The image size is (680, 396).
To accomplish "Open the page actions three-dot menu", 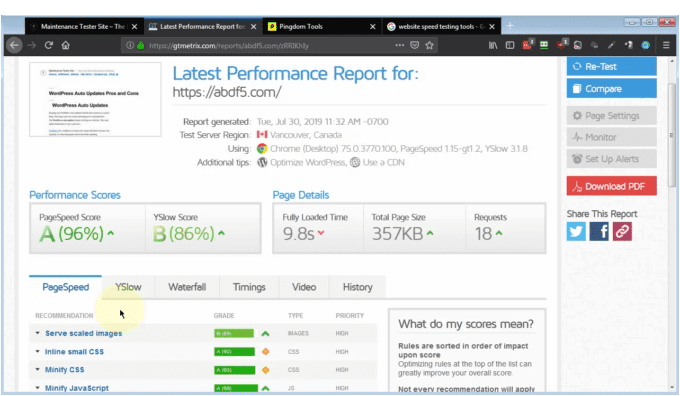I will point(399,45).
